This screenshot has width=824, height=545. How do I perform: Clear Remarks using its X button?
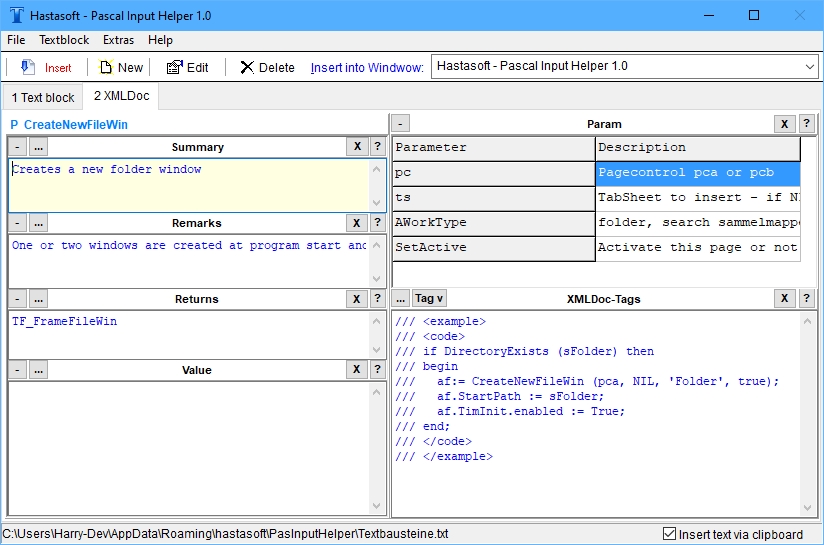357,223
